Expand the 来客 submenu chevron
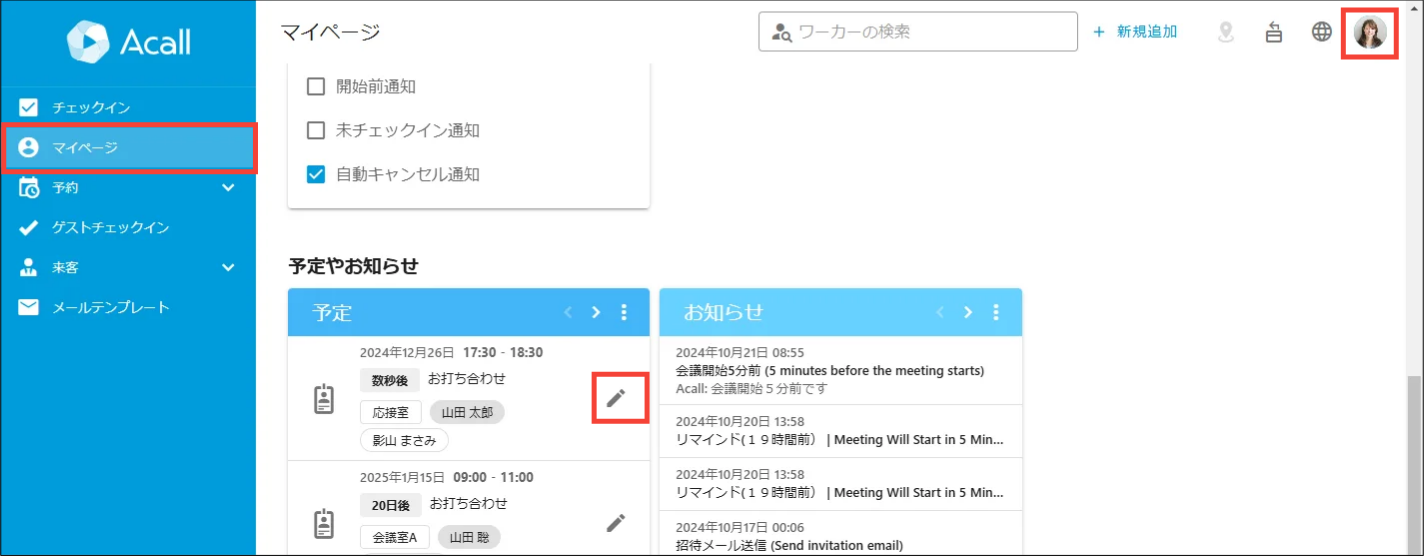This screenshot has width=1424, height=556. [x=228, y=267]
